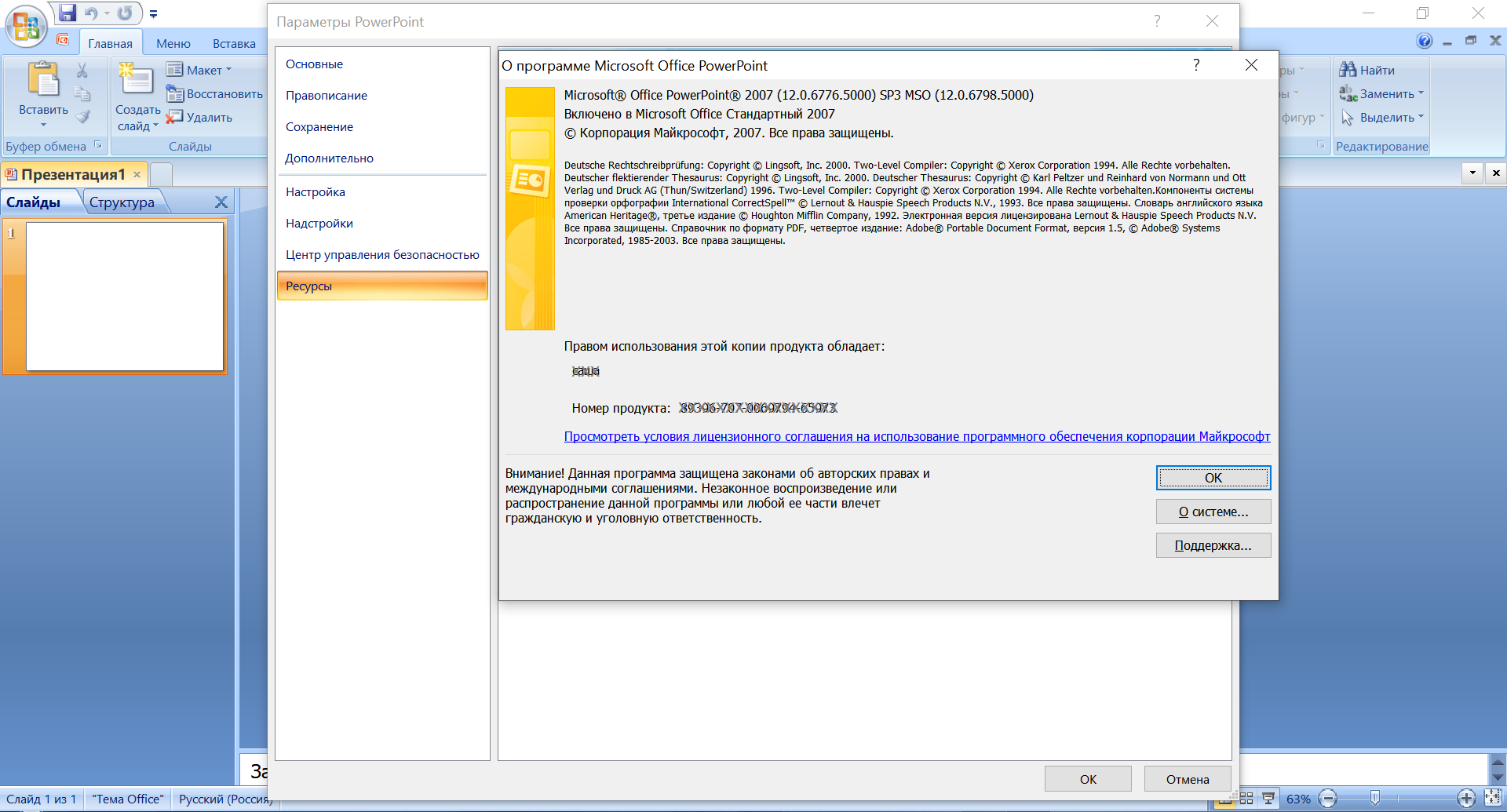Click OK in About dialog

pos(1213,478)
